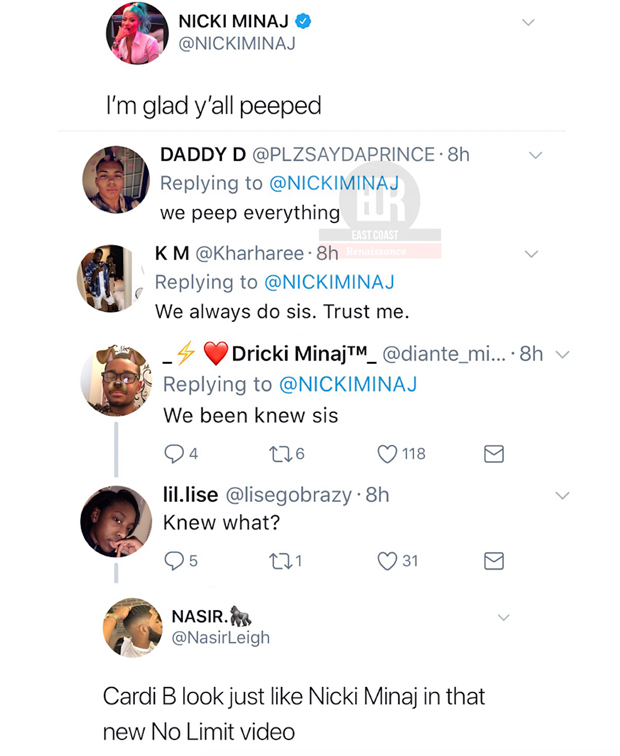Expand dropdown arrow on NASIR's tweet
620x756 pixels.
(x=503, y=618)
